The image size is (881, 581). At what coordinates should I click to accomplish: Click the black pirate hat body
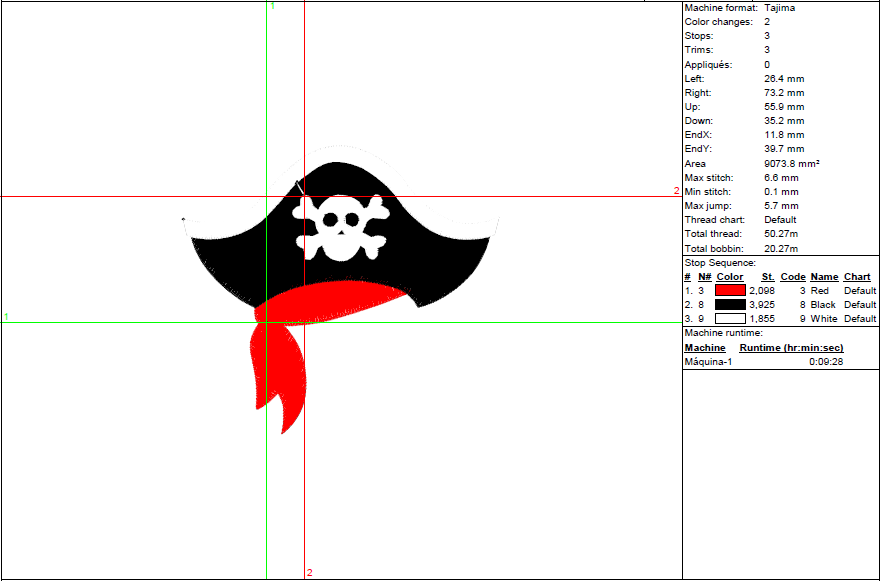coord(400,250)
